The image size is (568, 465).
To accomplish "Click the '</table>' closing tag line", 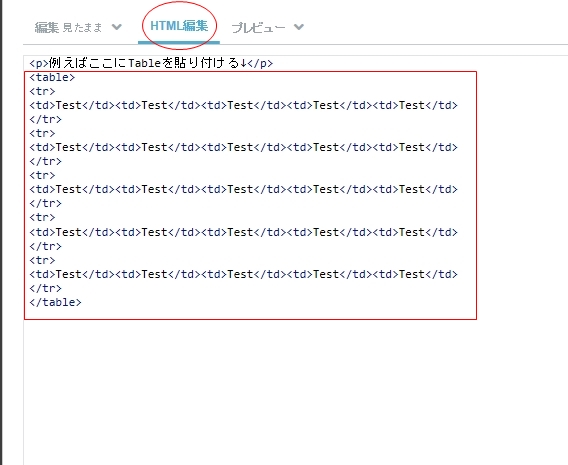I will point(55,302).
